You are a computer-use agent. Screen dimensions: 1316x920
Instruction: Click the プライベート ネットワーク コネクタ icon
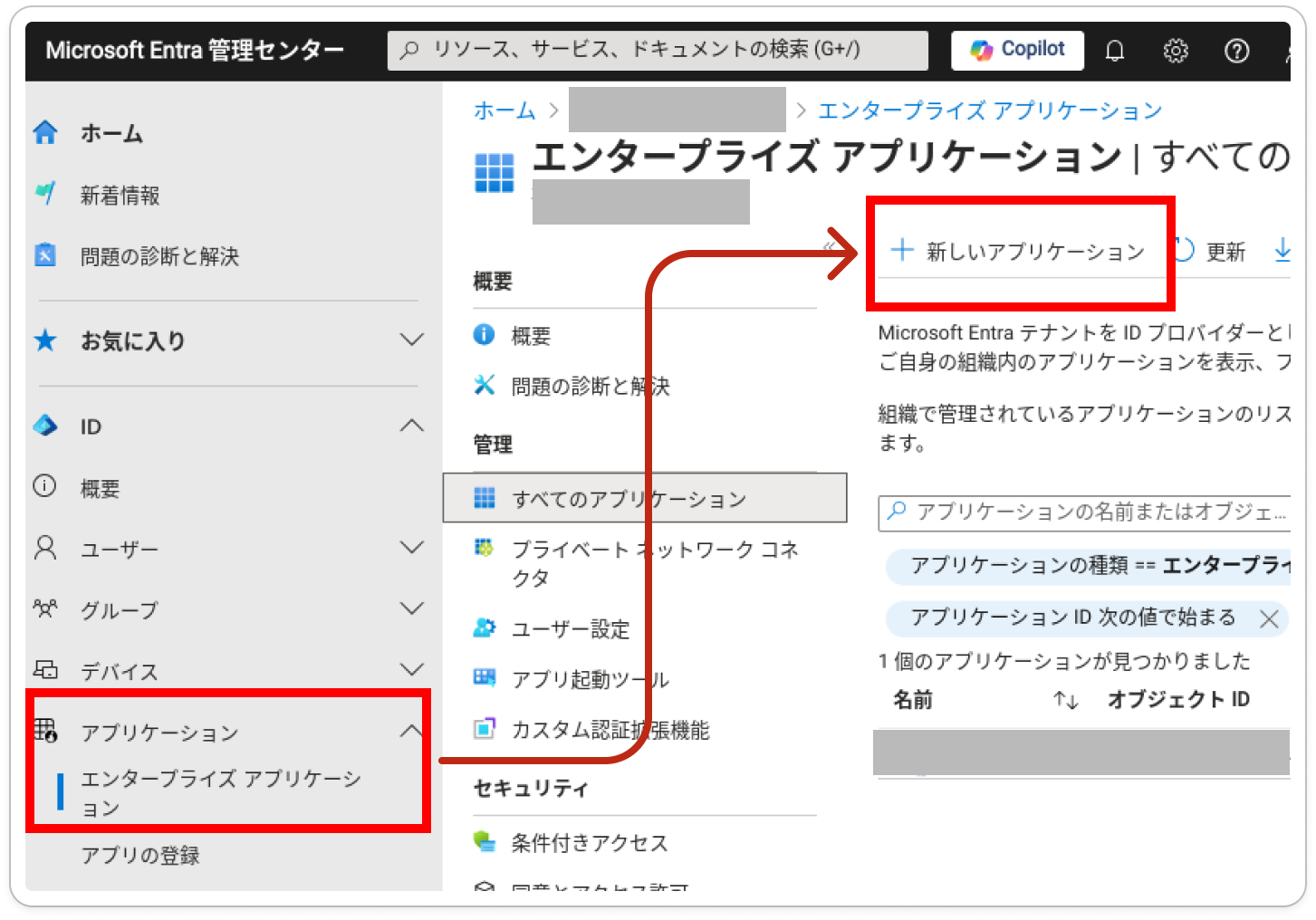point(485,548)
